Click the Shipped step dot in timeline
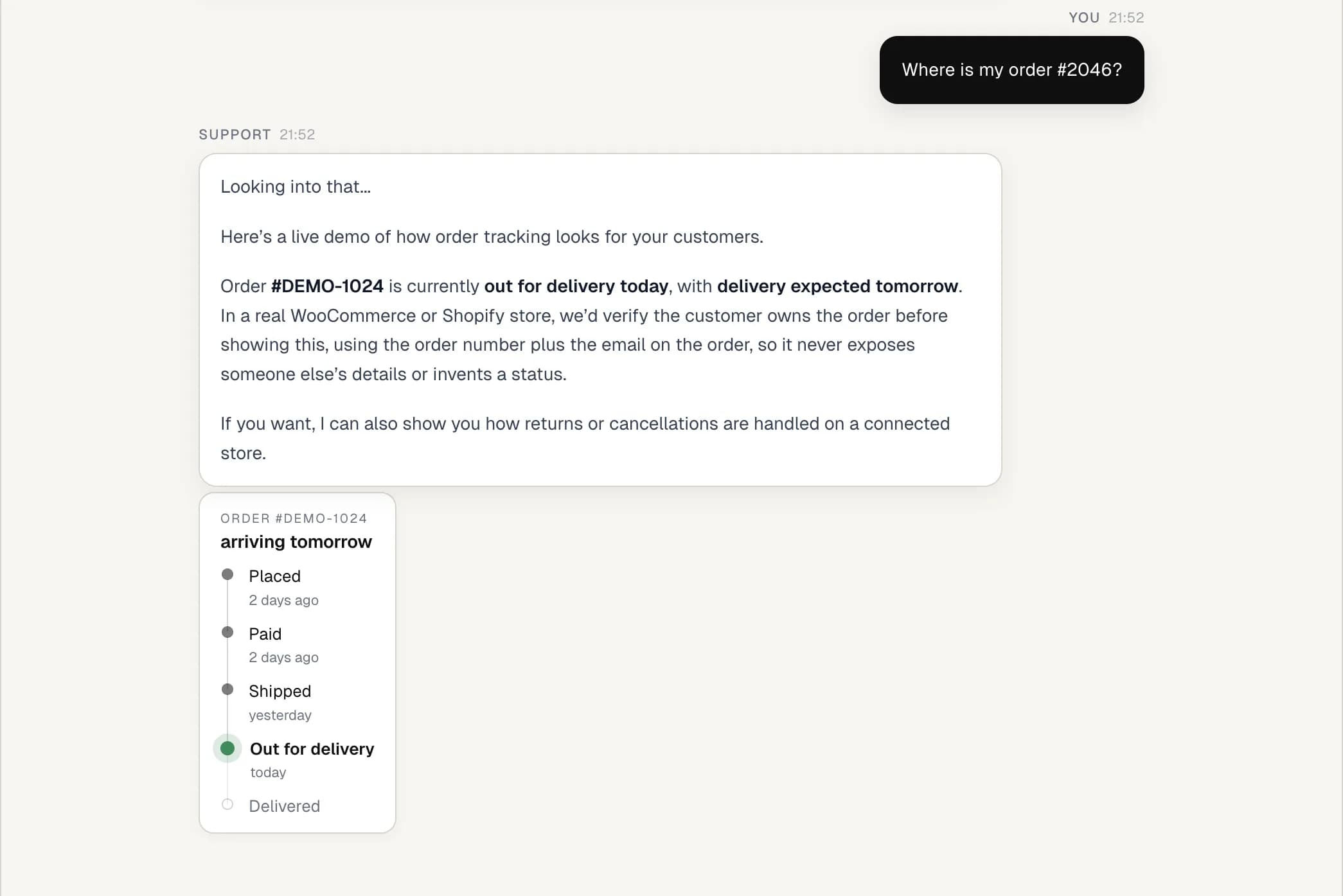1343x896 pixels. click(227, 689)
